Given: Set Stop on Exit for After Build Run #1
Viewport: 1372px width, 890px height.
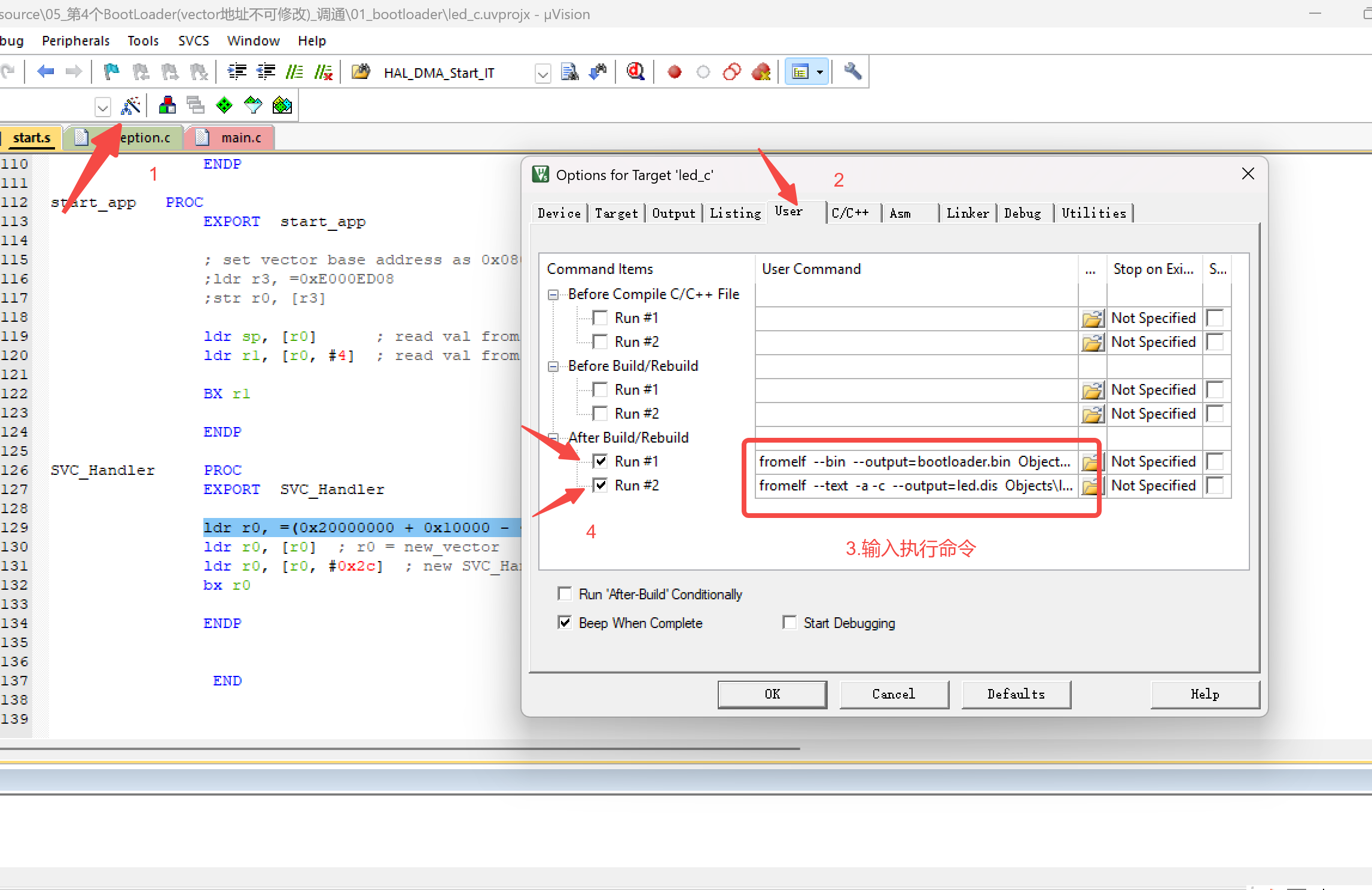Looking at the screenshot, I should [x=1153, y=462].
